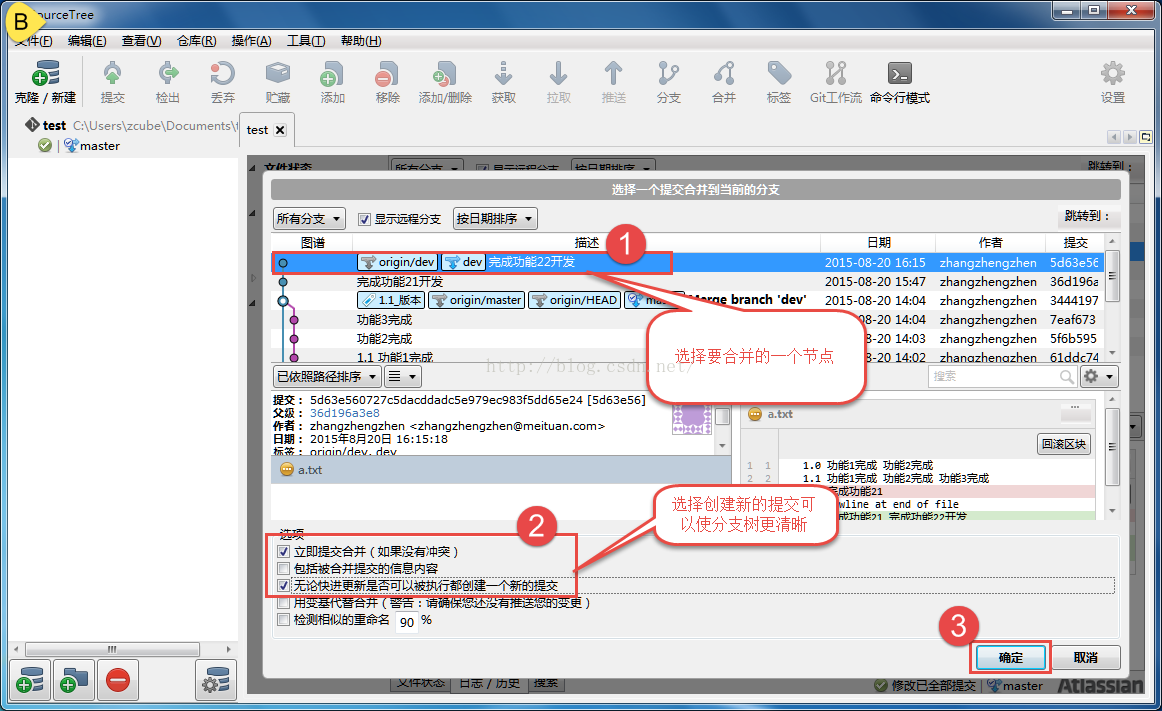Open 编辑(E) menu

[87, 41]
